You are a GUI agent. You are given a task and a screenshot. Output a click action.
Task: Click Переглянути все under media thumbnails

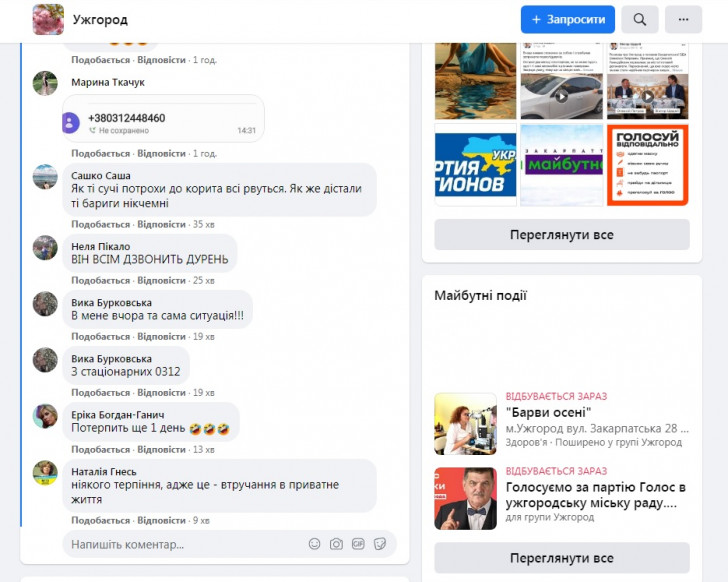click(x=562, y=235)
